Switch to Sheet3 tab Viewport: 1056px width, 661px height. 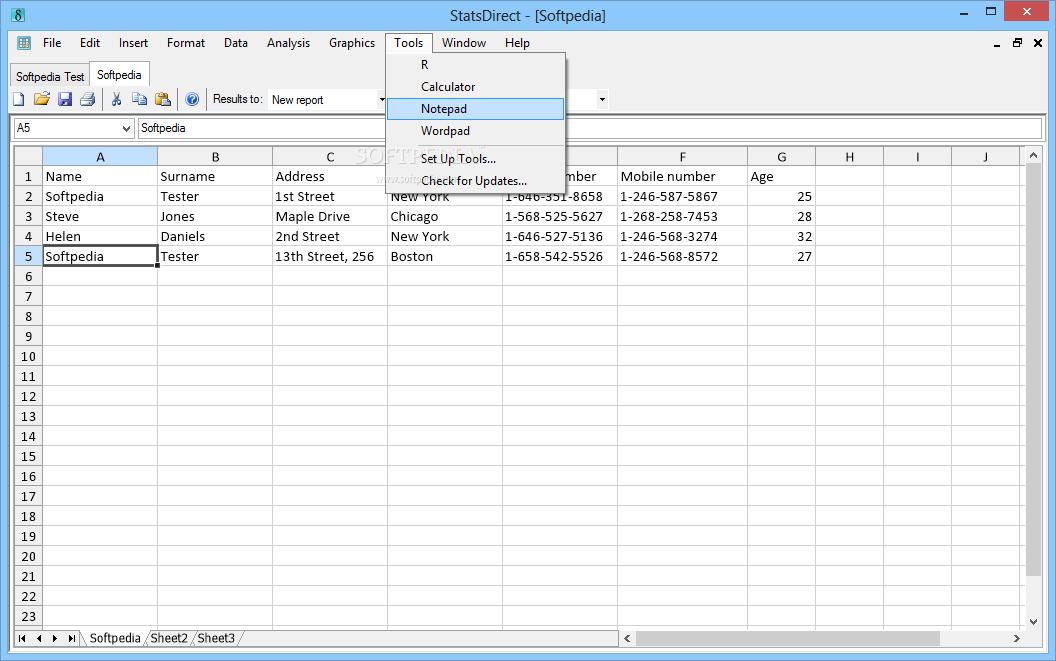(216, 638)
